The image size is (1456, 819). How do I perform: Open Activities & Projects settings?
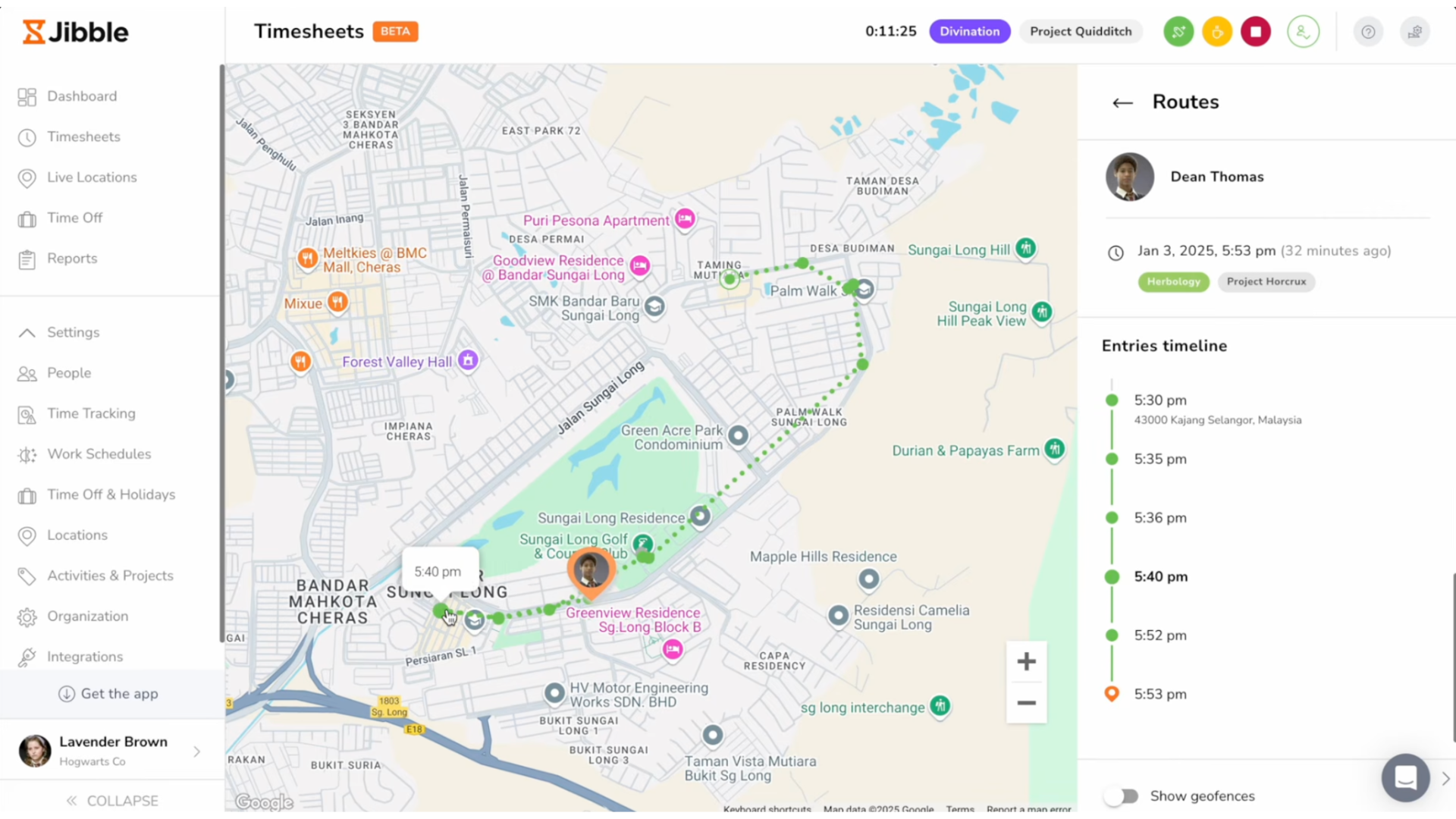coord(110,576)
